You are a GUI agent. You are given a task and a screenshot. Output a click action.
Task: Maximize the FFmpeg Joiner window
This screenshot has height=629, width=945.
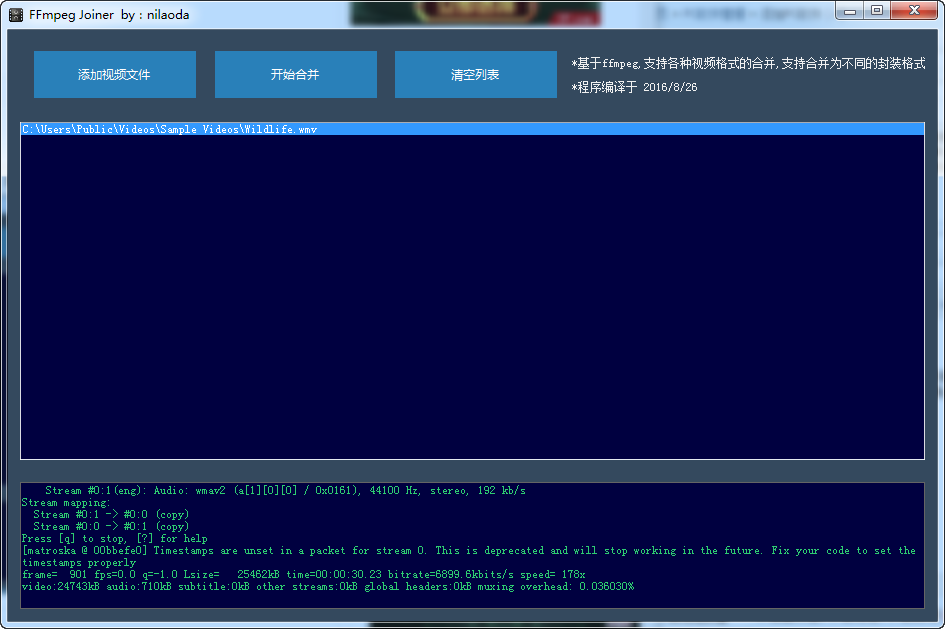tap(876, 11)
